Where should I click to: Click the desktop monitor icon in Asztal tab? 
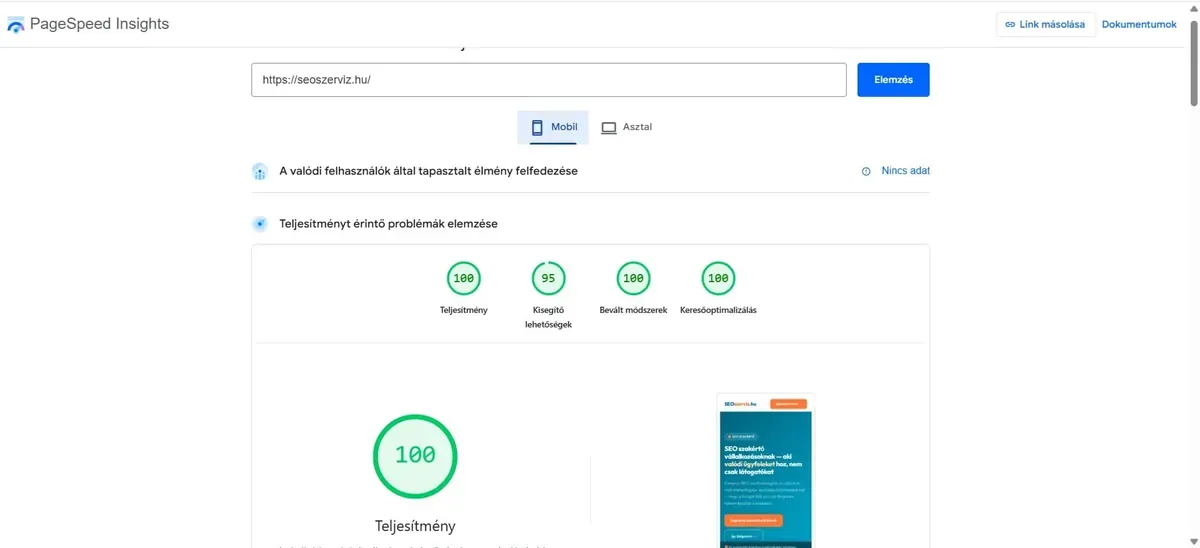pos(609,128)
